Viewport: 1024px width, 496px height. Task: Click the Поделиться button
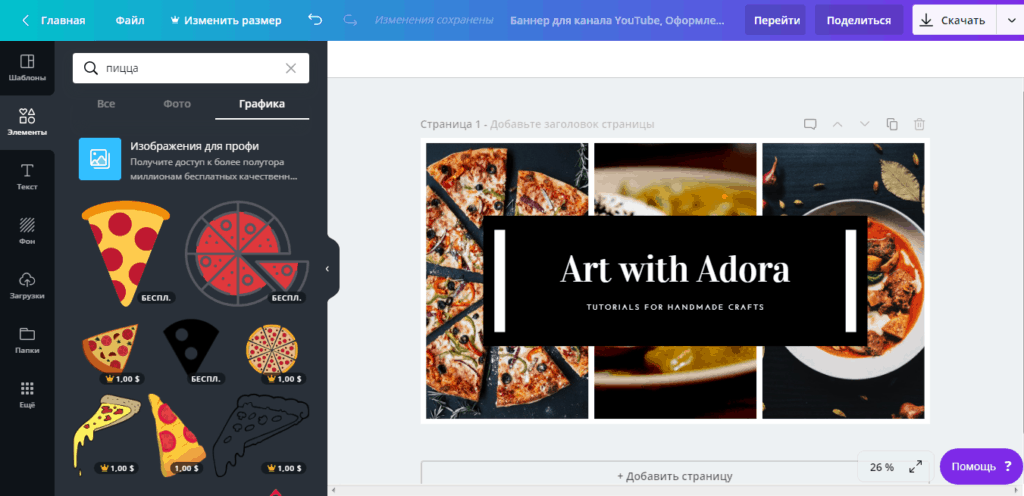click(x=858, y=20)
